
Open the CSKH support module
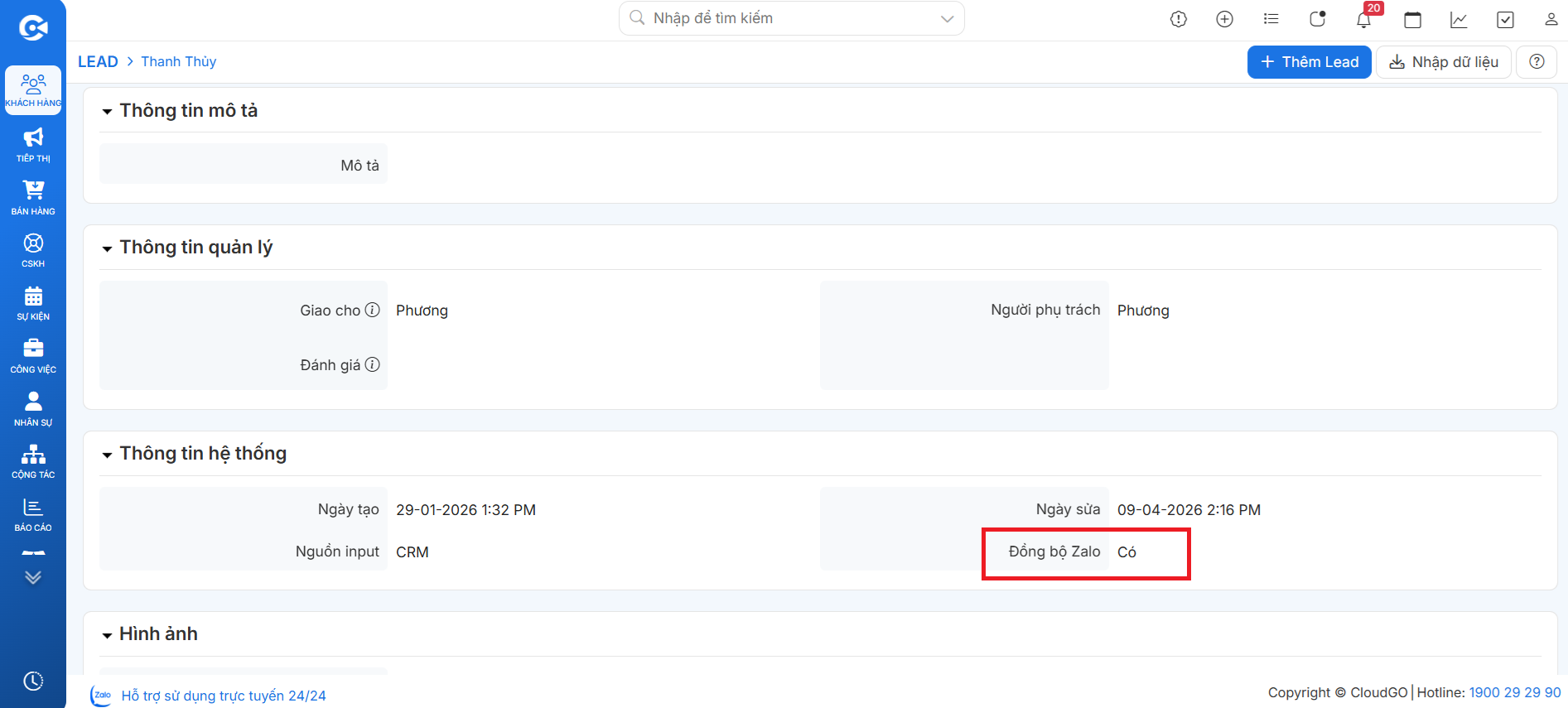point(33,251)
